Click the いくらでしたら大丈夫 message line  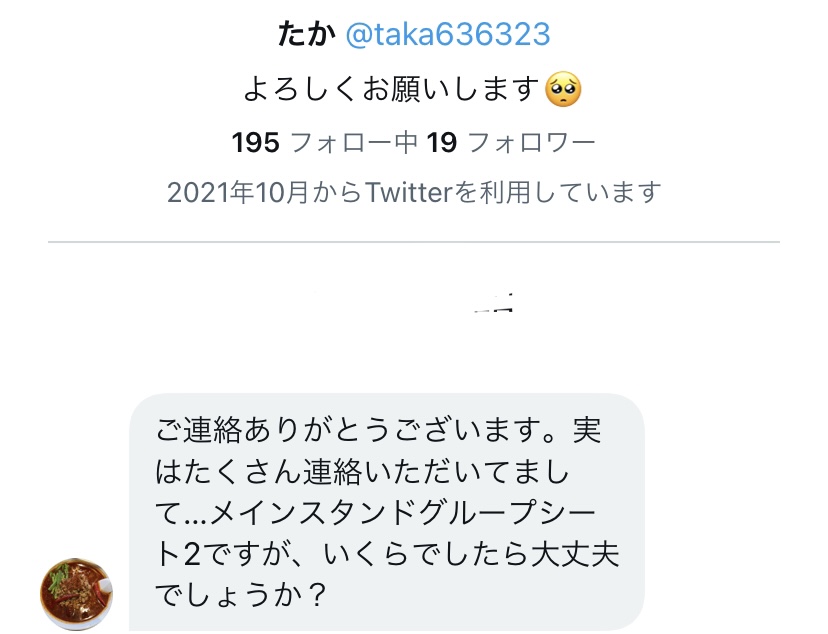click(471, 554)
